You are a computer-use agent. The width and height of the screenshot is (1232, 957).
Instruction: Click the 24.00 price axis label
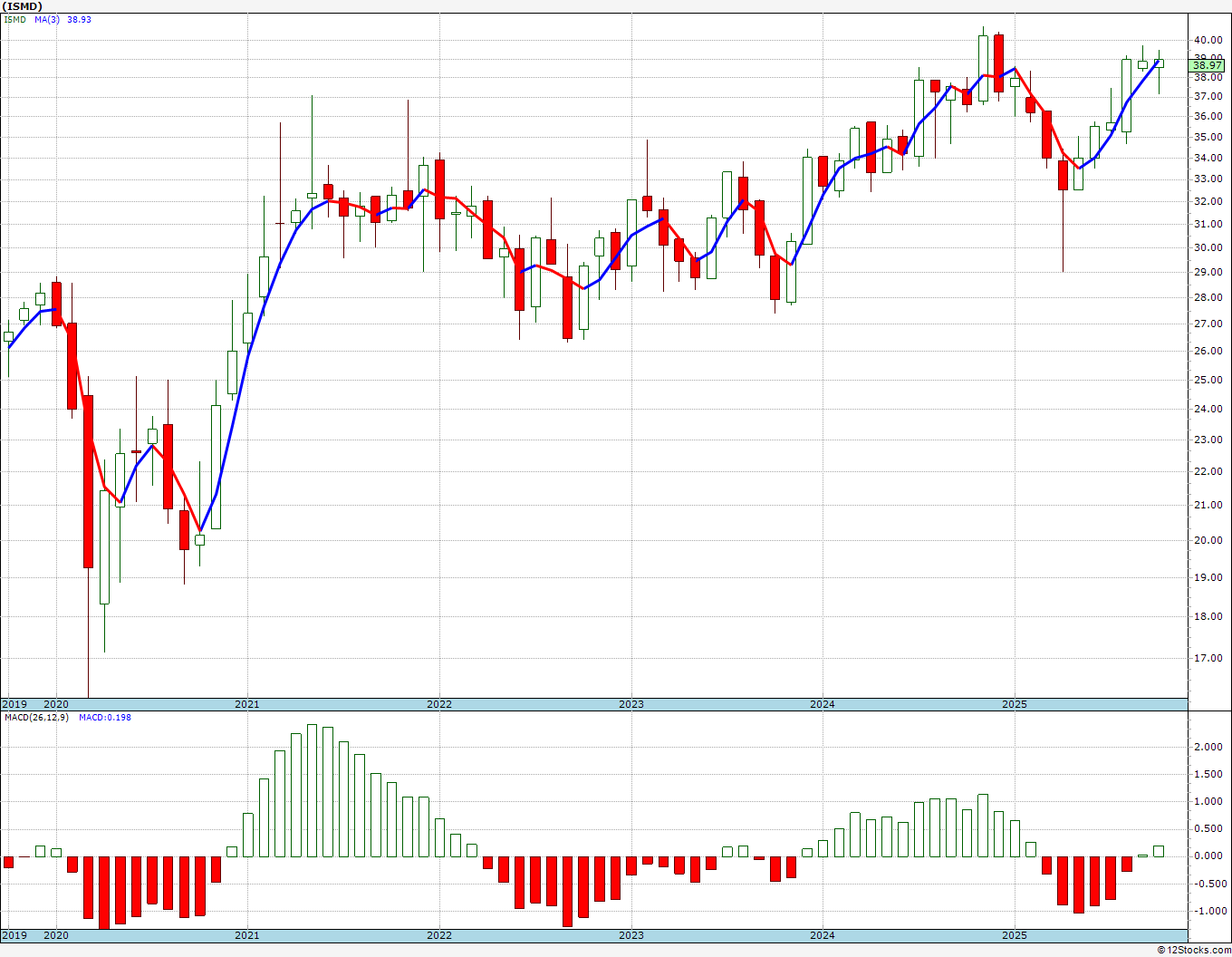[x=1208, y=409]
